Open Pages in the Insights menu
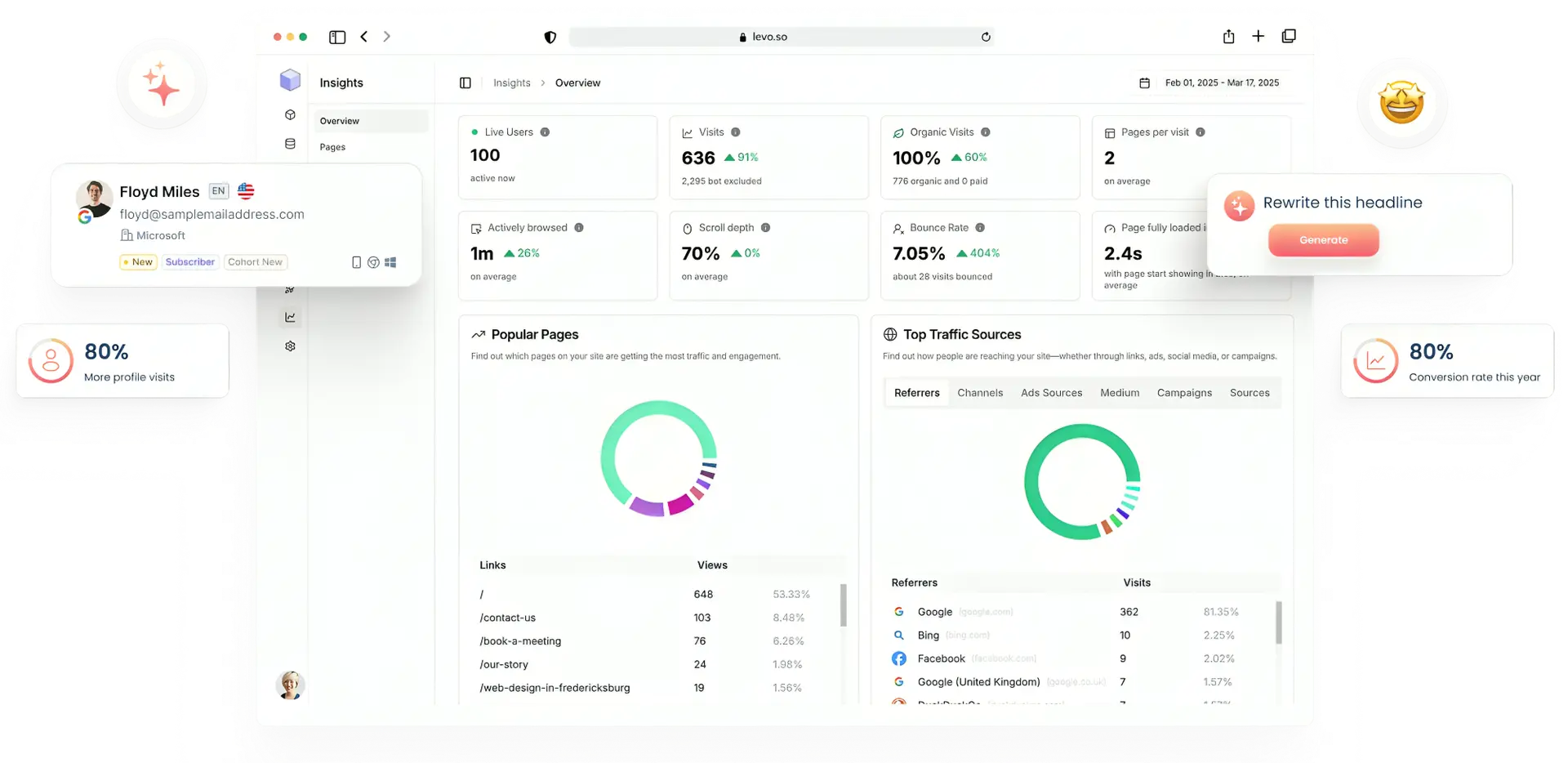Viewport: 1568px width, 763px height. point(332,147)
